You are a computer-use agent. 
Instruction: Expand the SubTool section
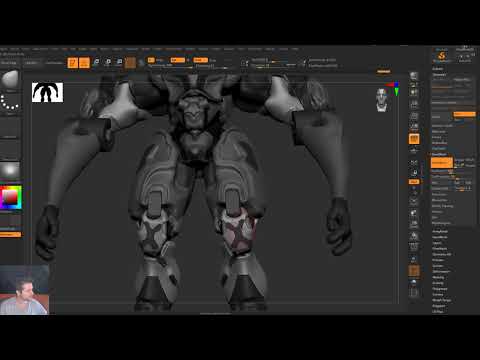[438, 69]
